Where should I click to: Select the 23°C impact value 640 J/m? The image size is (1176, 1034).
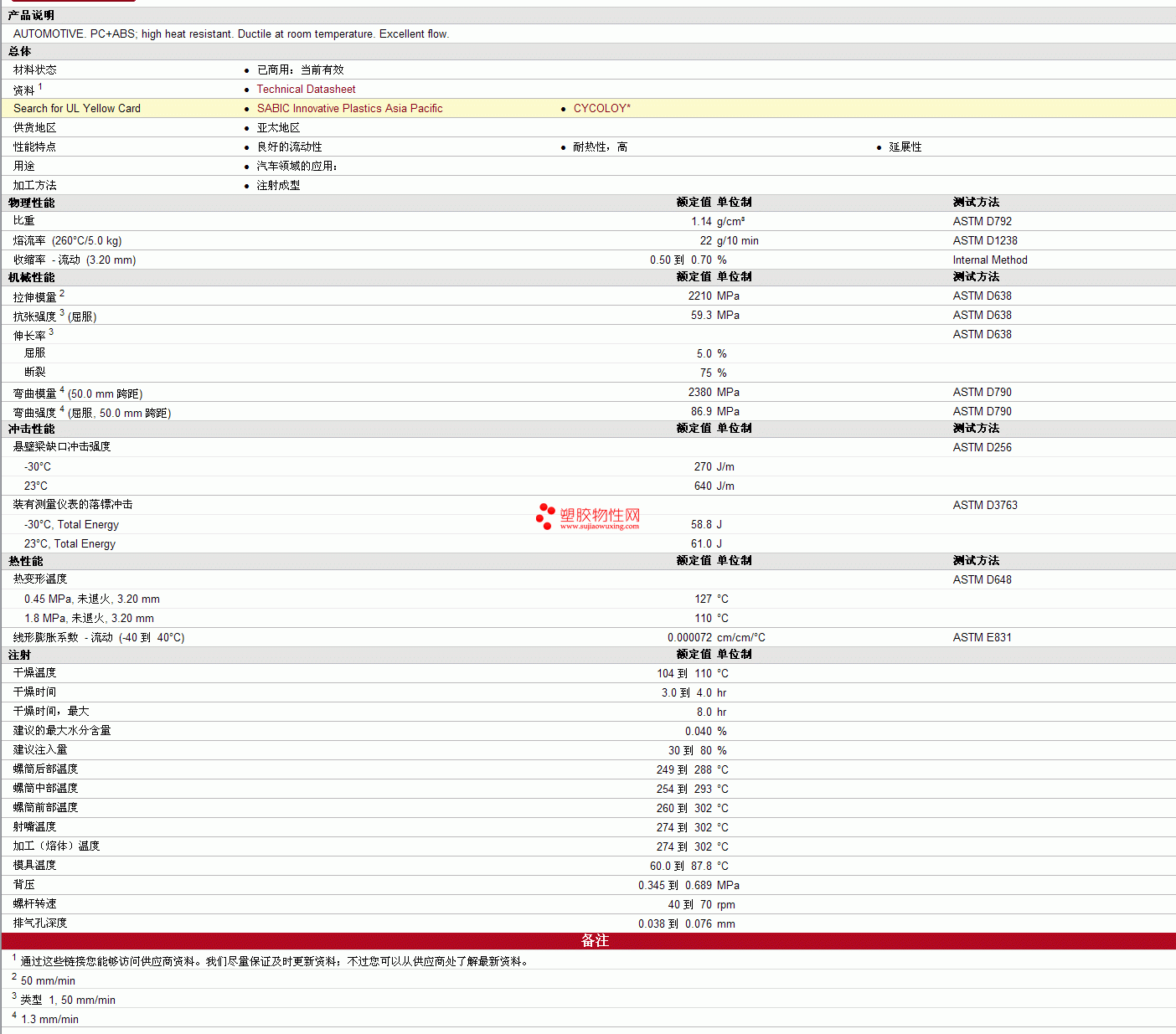[714, 486]
